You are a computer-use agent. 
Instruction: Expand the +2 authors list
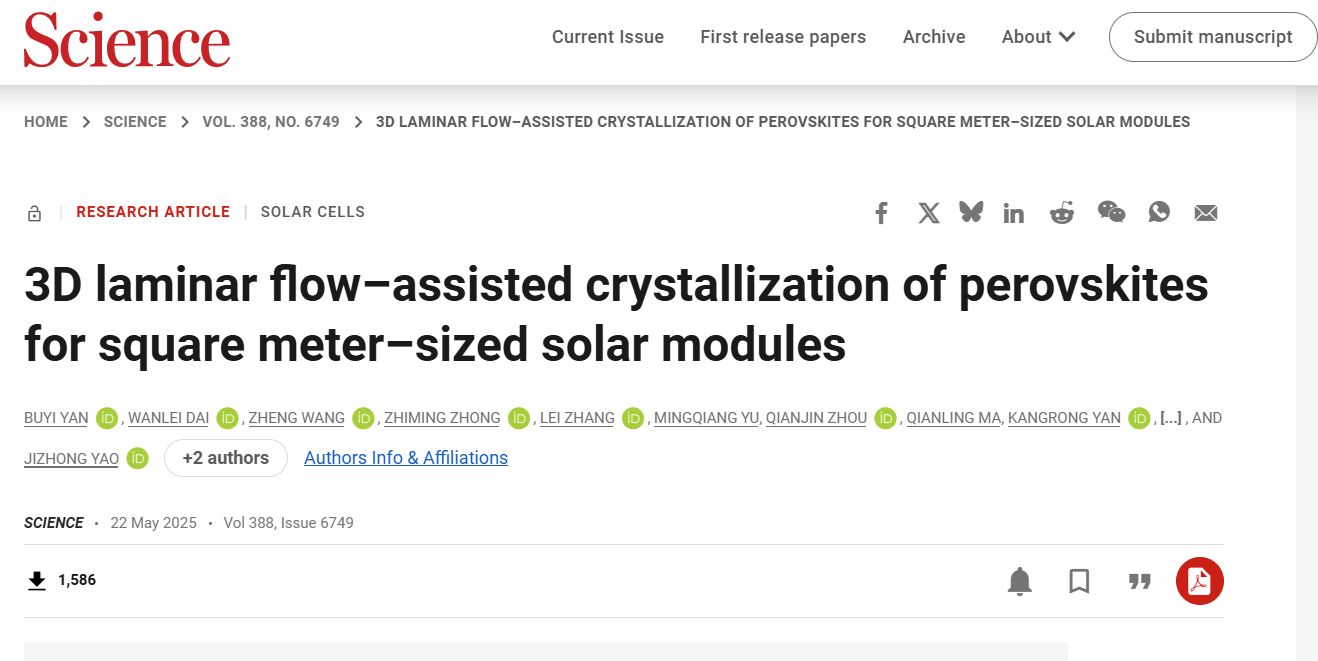[225, 458]
